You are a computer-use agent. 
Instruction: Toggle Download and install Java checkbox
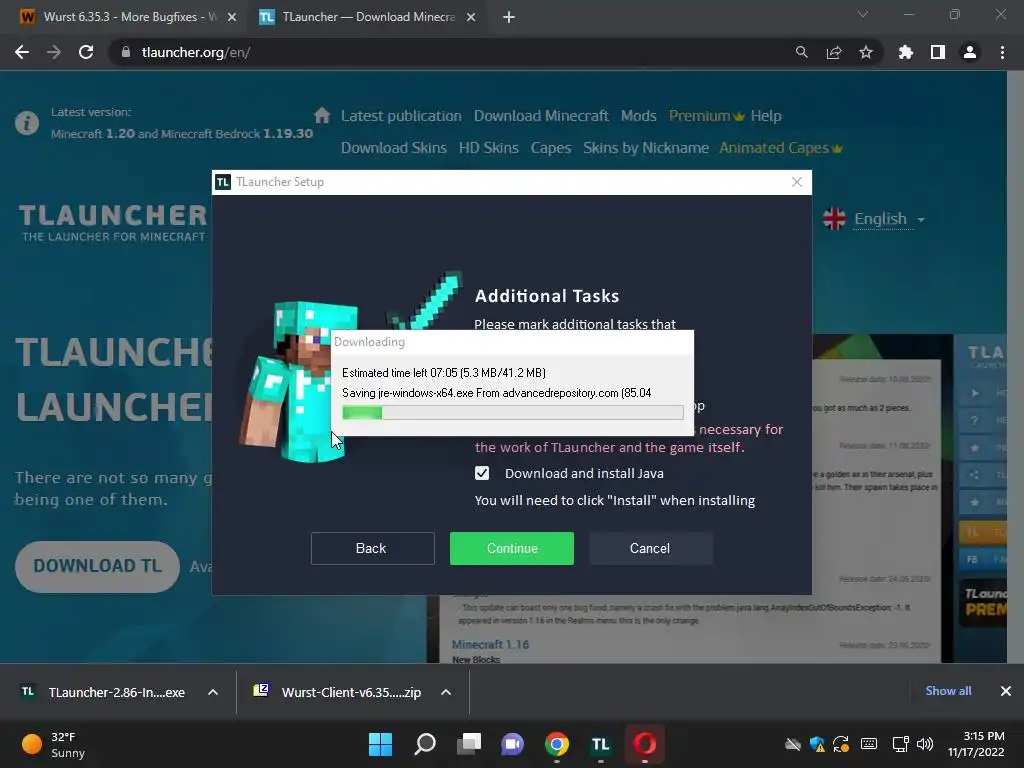(482, 473)
